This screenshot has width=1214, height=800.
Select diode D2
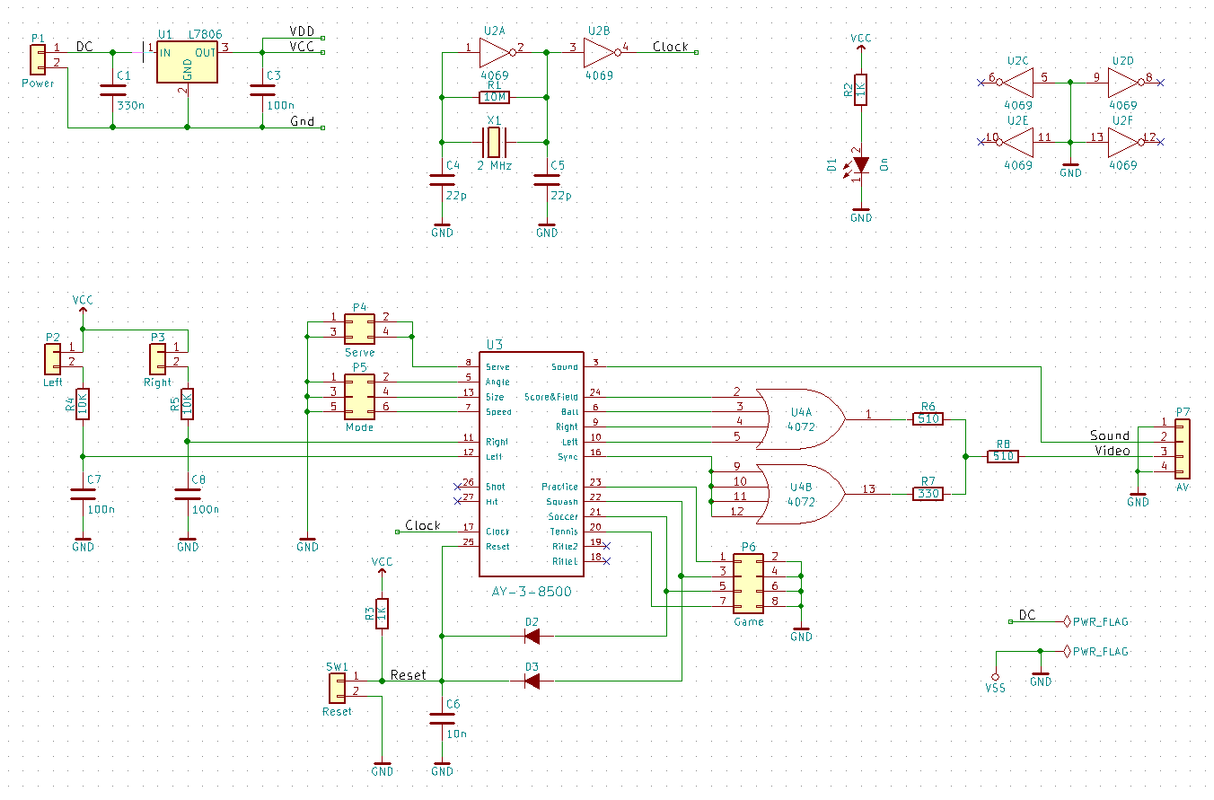coord(532,636)
